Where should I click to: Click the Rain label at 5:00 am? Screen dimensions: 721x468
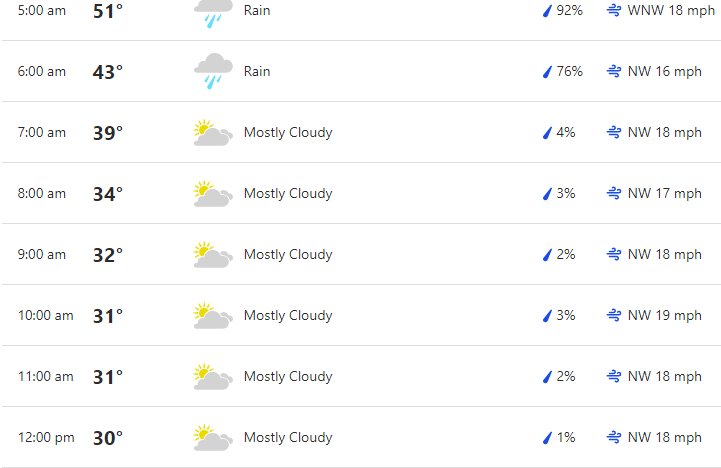257,10
